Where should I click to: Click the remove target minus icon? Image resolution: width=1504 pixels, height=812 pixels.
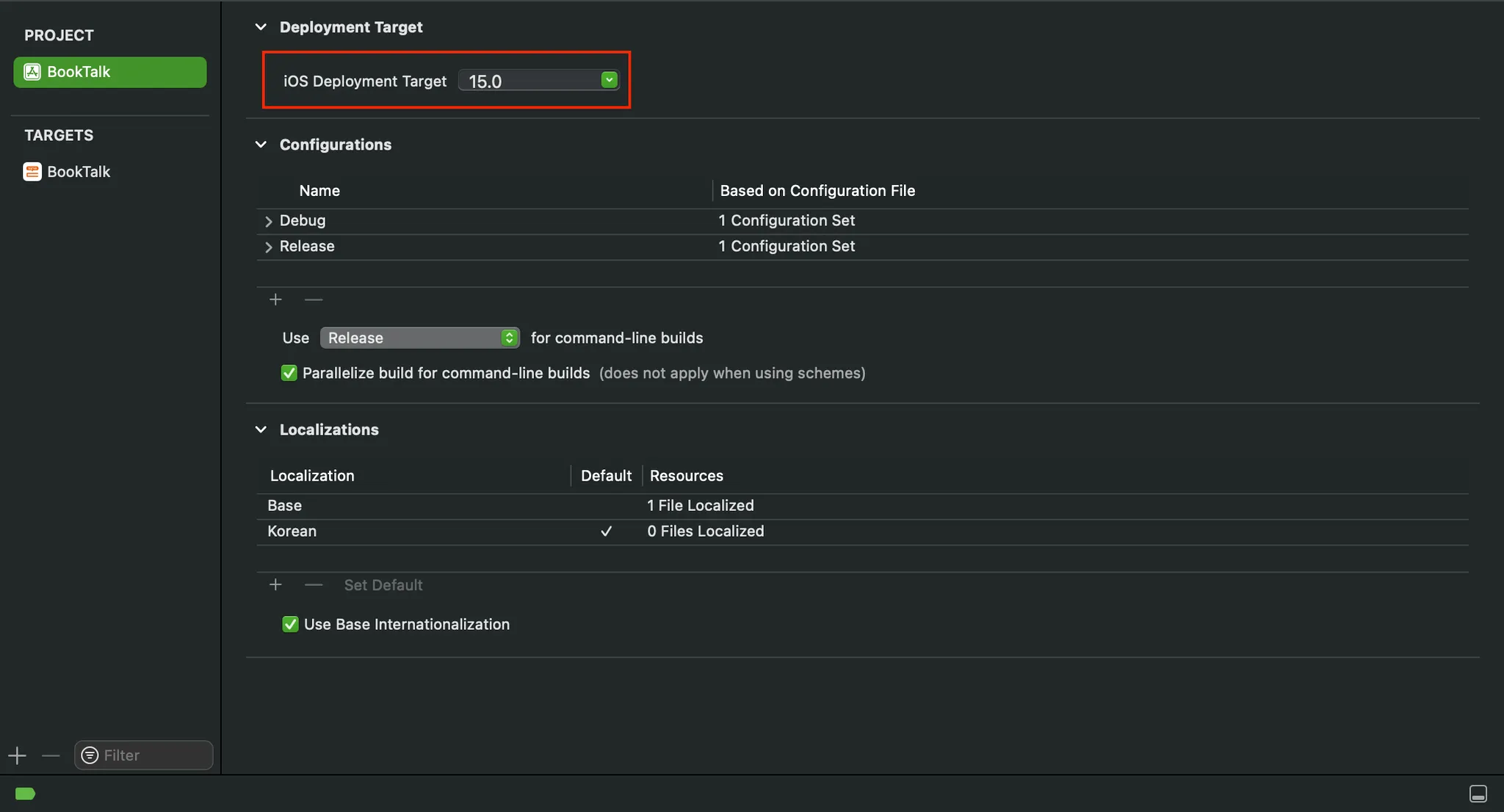[x=51, y=755]
